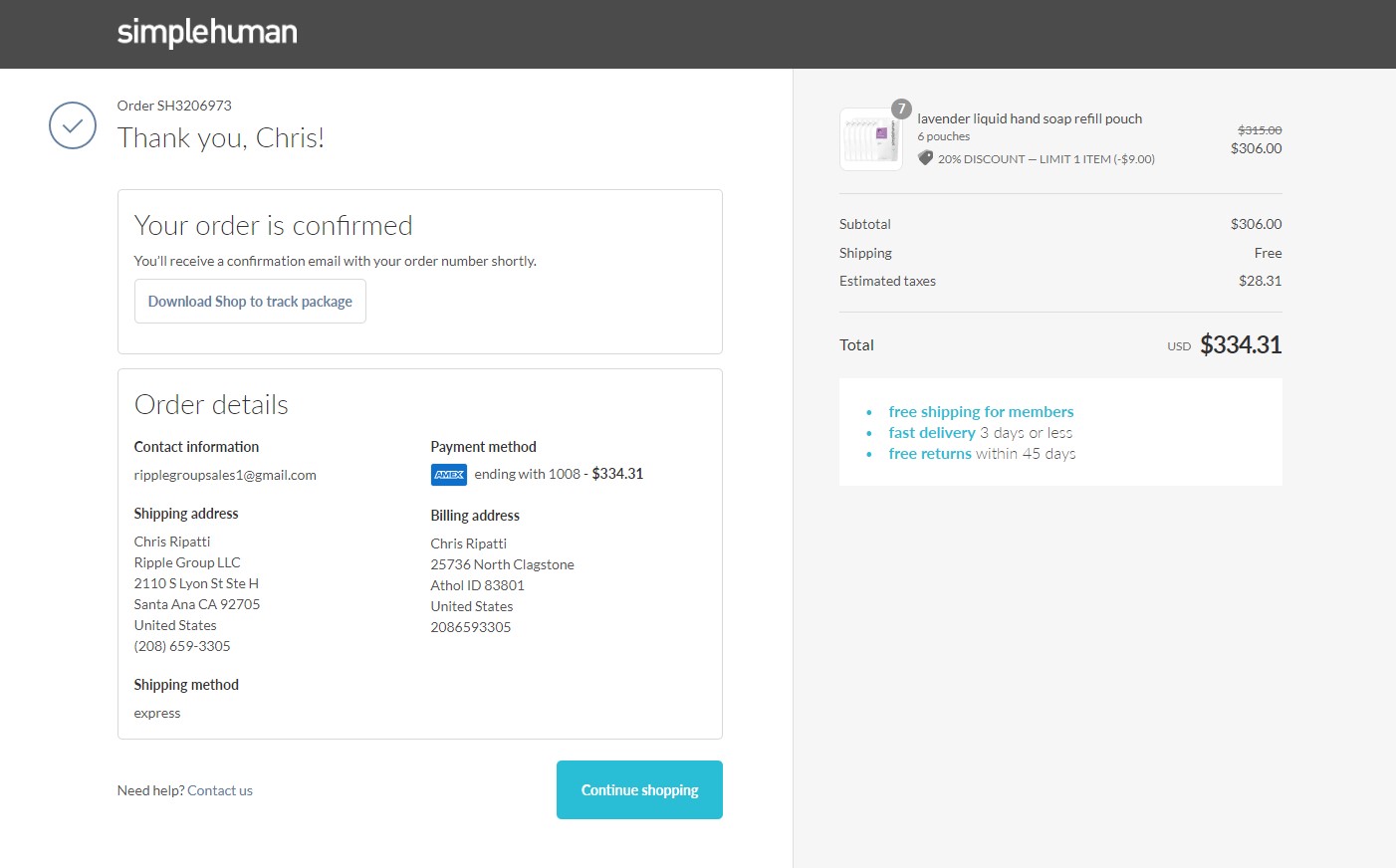This screenshot has height=868, width=1396.
Task: Click the Subtotal label
Action: (864, 224)
